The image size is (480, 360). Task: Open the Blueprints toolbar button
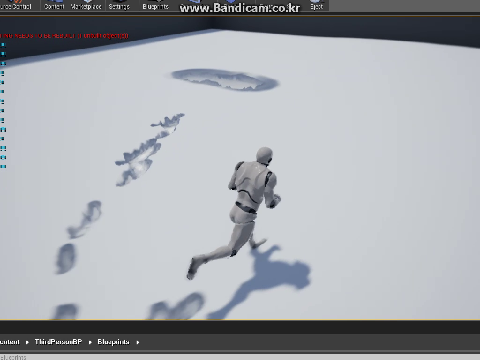pyautogui.click(x=155, y=5)
